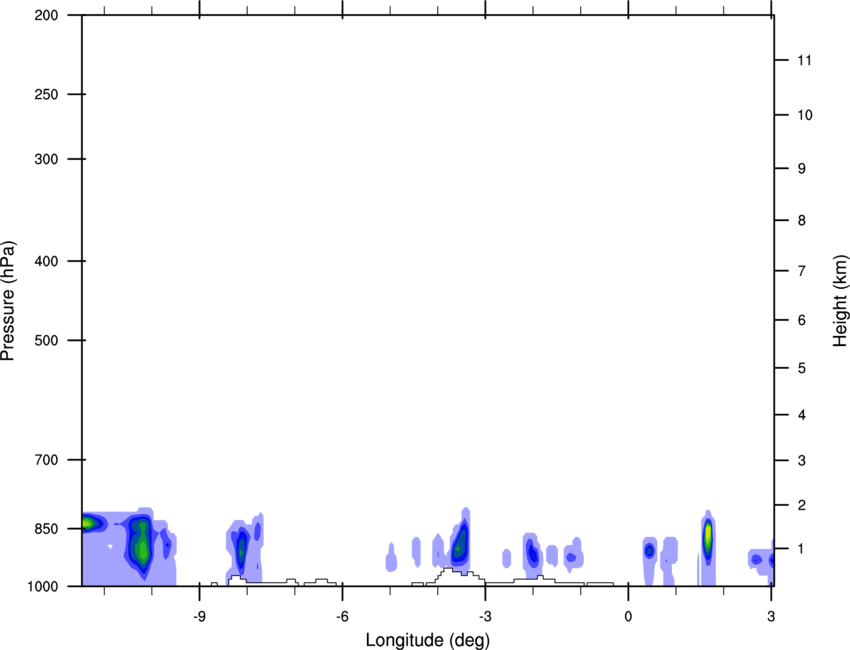Click the small blue blob near longitude 0.5
Viewport: 850px width, 650px height.
tap(649, 551)
